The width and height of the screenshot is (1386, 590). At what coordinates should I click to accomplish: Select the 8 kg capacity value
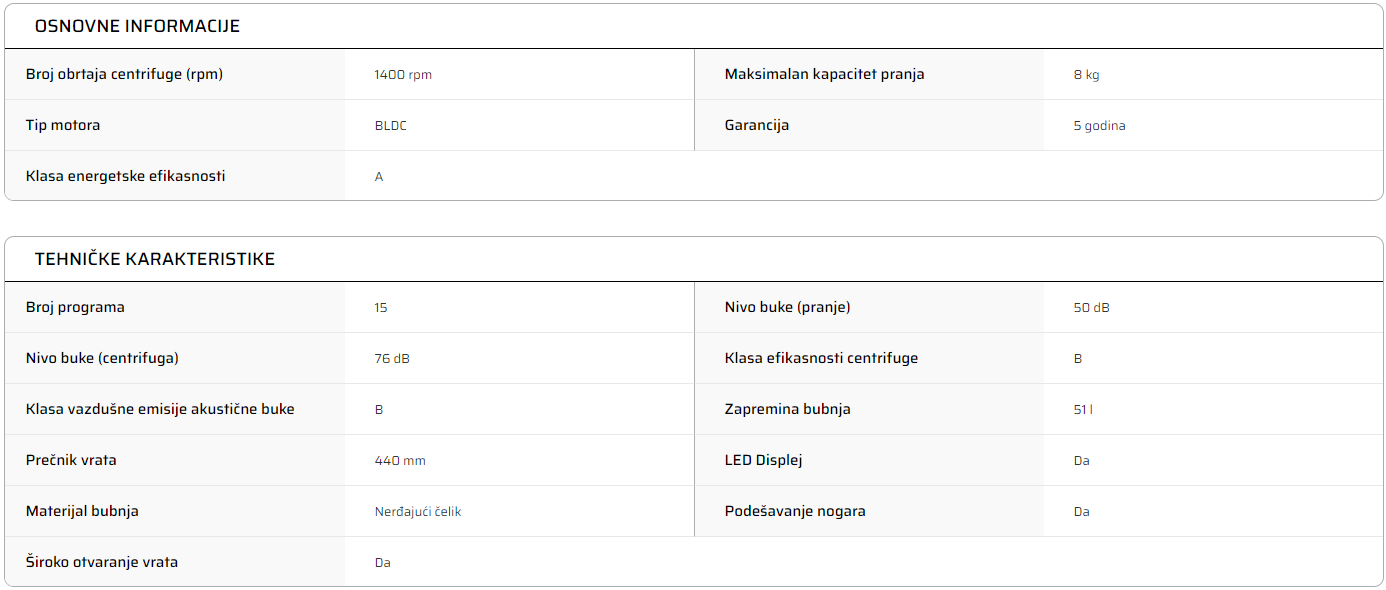(1086, 75)
